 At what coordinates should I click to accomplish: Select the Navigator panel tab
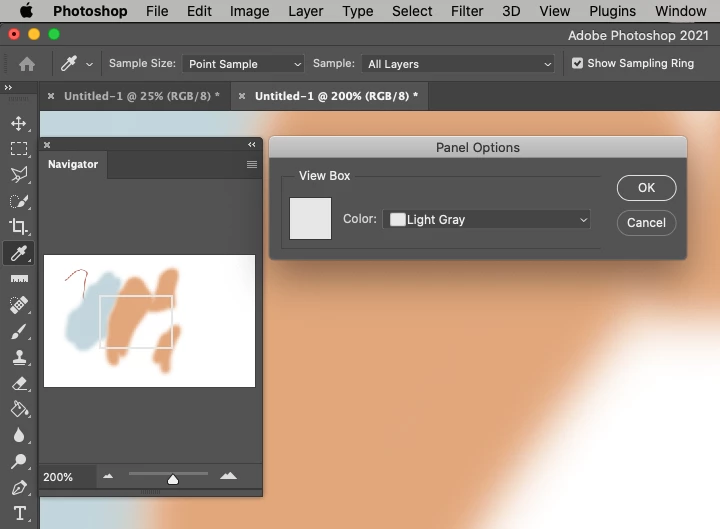click(x=73, y=164)
